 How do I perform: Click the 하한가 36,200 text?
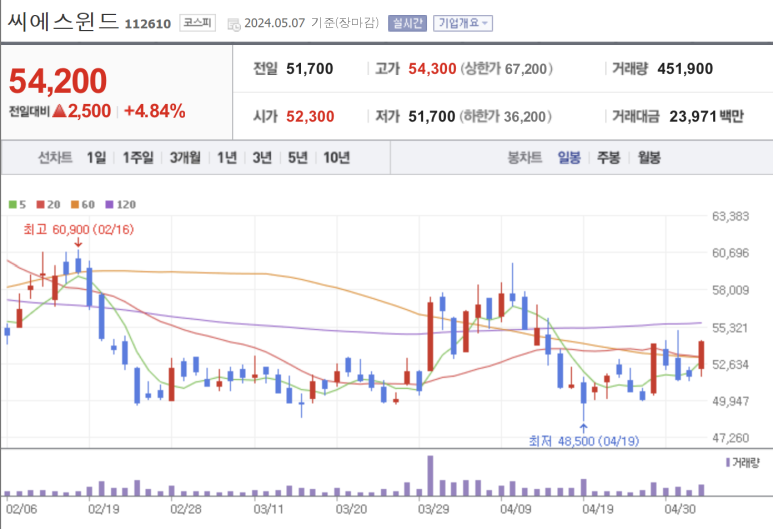point(506,116)
